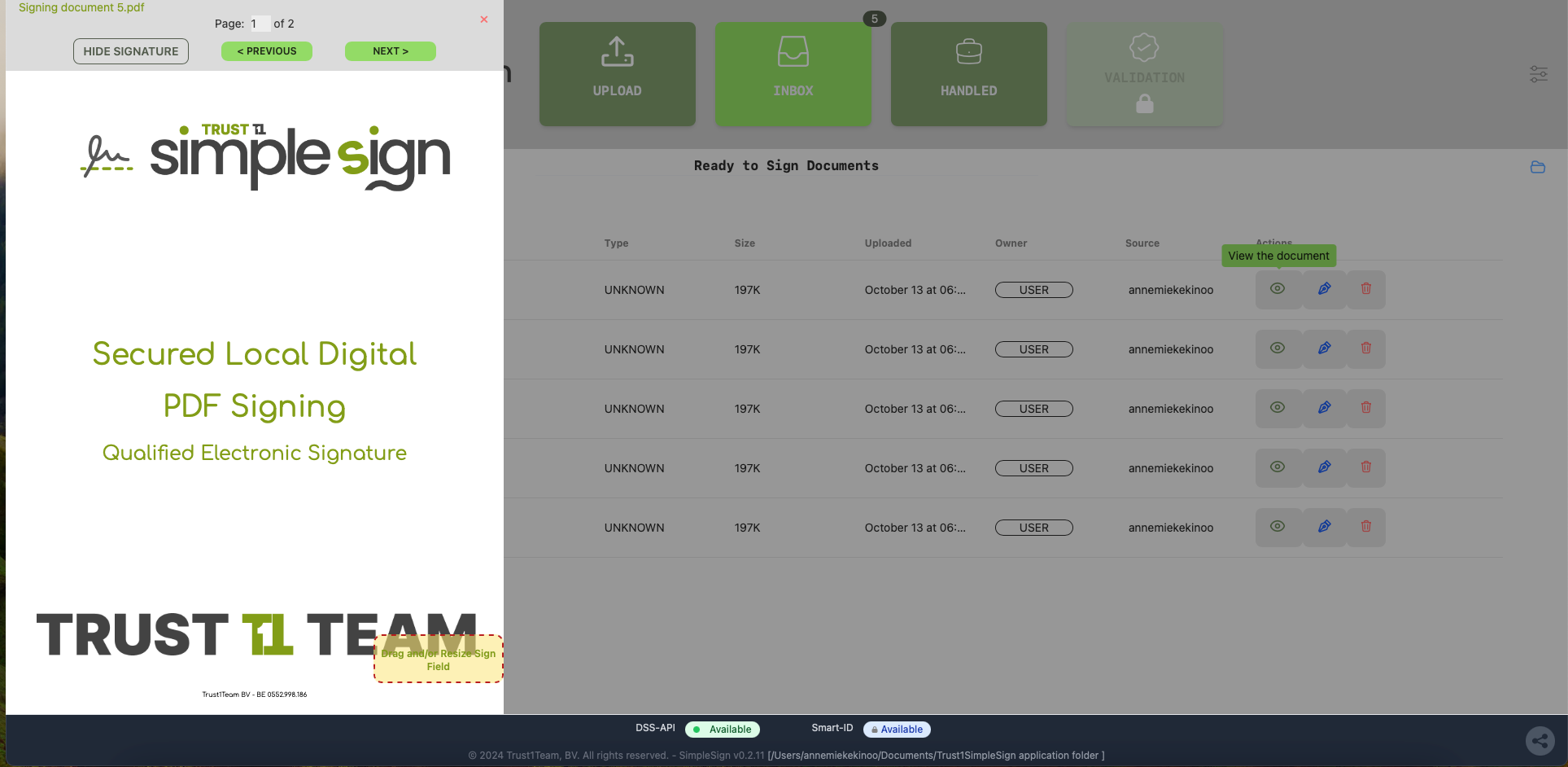This screenshot has height=767, width=1568.
Task: Click the blue folder icon beside the heading
Action: pos(1538,167)
